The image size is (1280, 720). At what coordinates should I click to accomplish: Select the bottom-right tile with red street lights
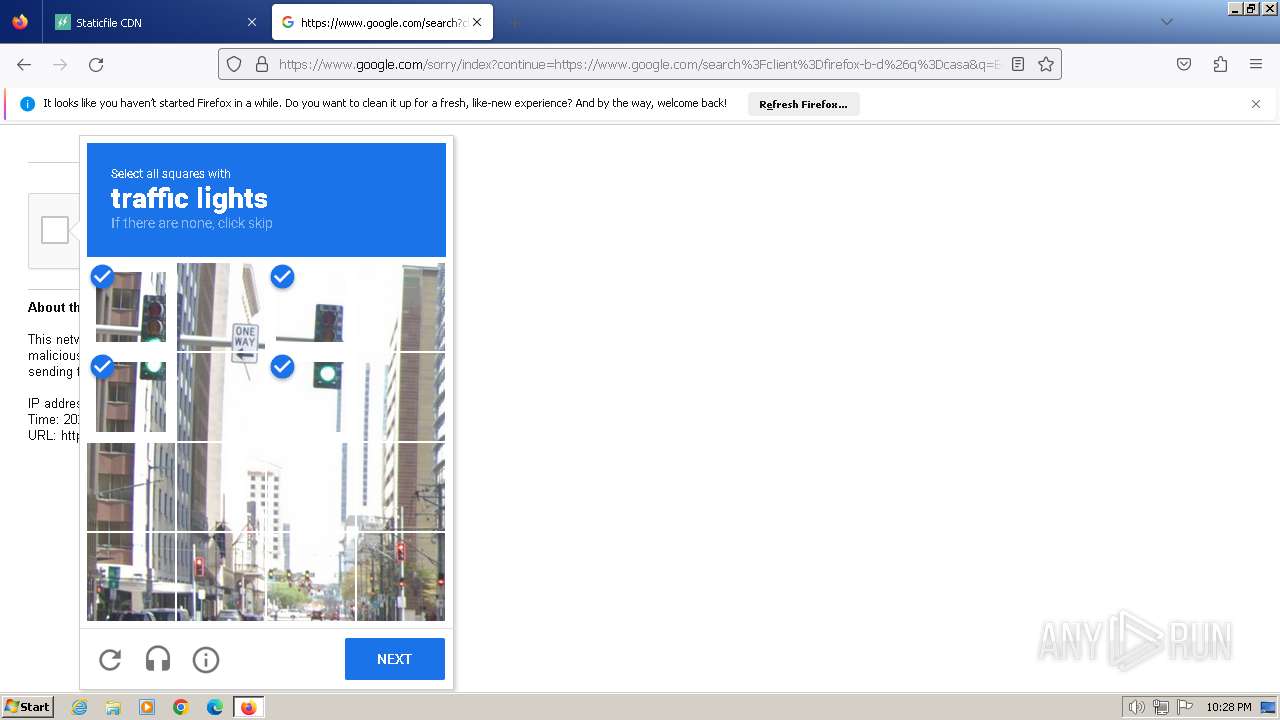tap(401, 577)
